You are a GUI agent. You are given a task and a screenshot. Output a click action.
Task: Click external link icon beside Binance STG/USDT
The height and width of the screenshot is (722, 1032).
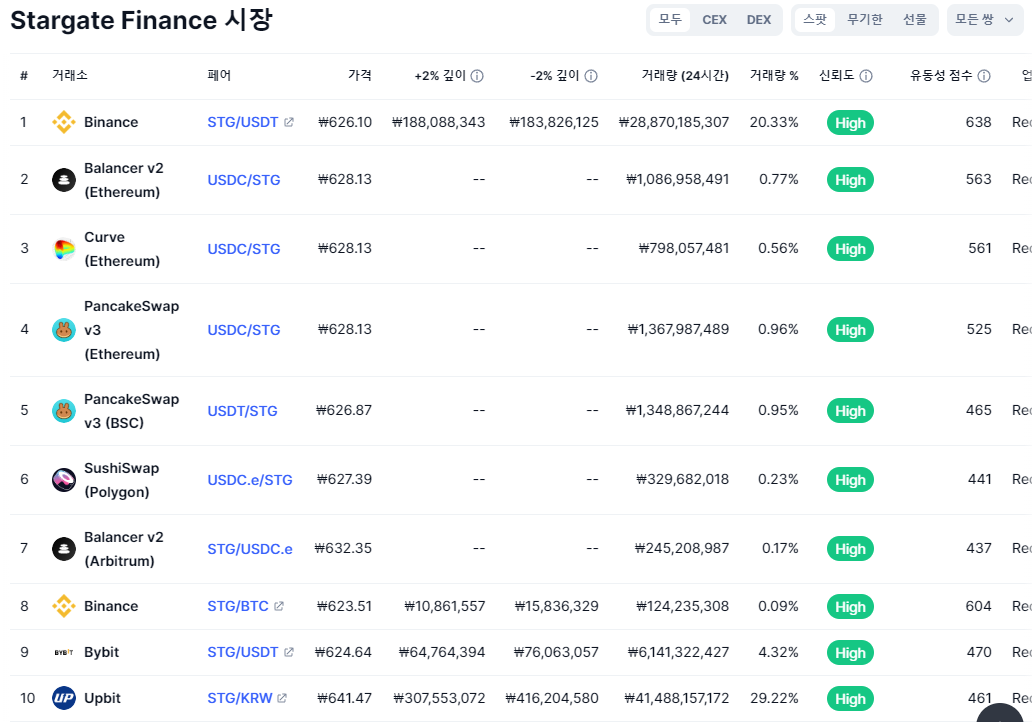click(289, 122)
